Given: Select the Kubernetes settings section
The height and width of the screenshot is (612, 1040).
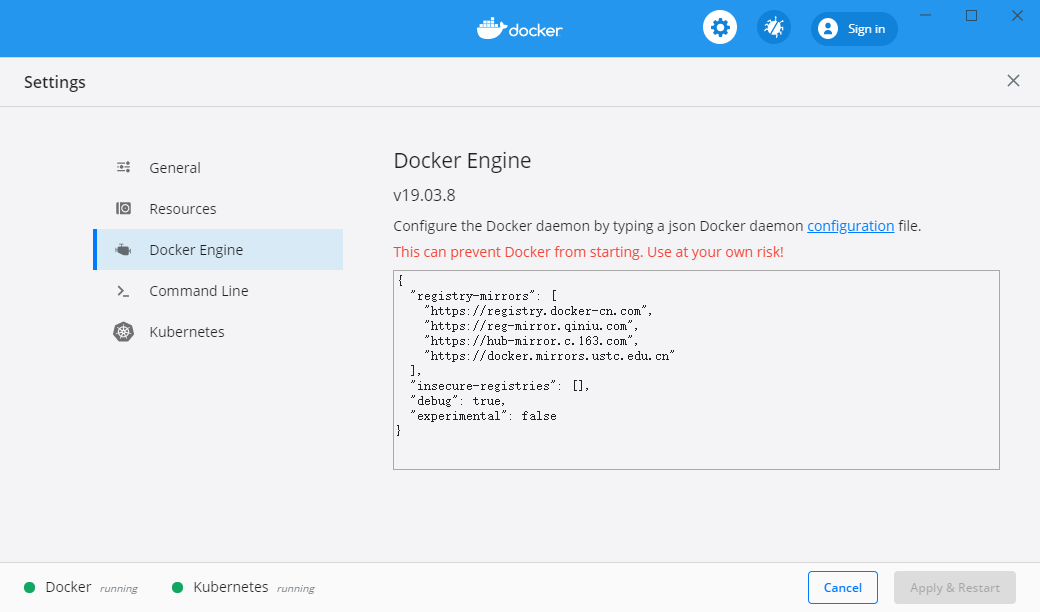Looking at the screenshot, I should [x=187, y=332].
